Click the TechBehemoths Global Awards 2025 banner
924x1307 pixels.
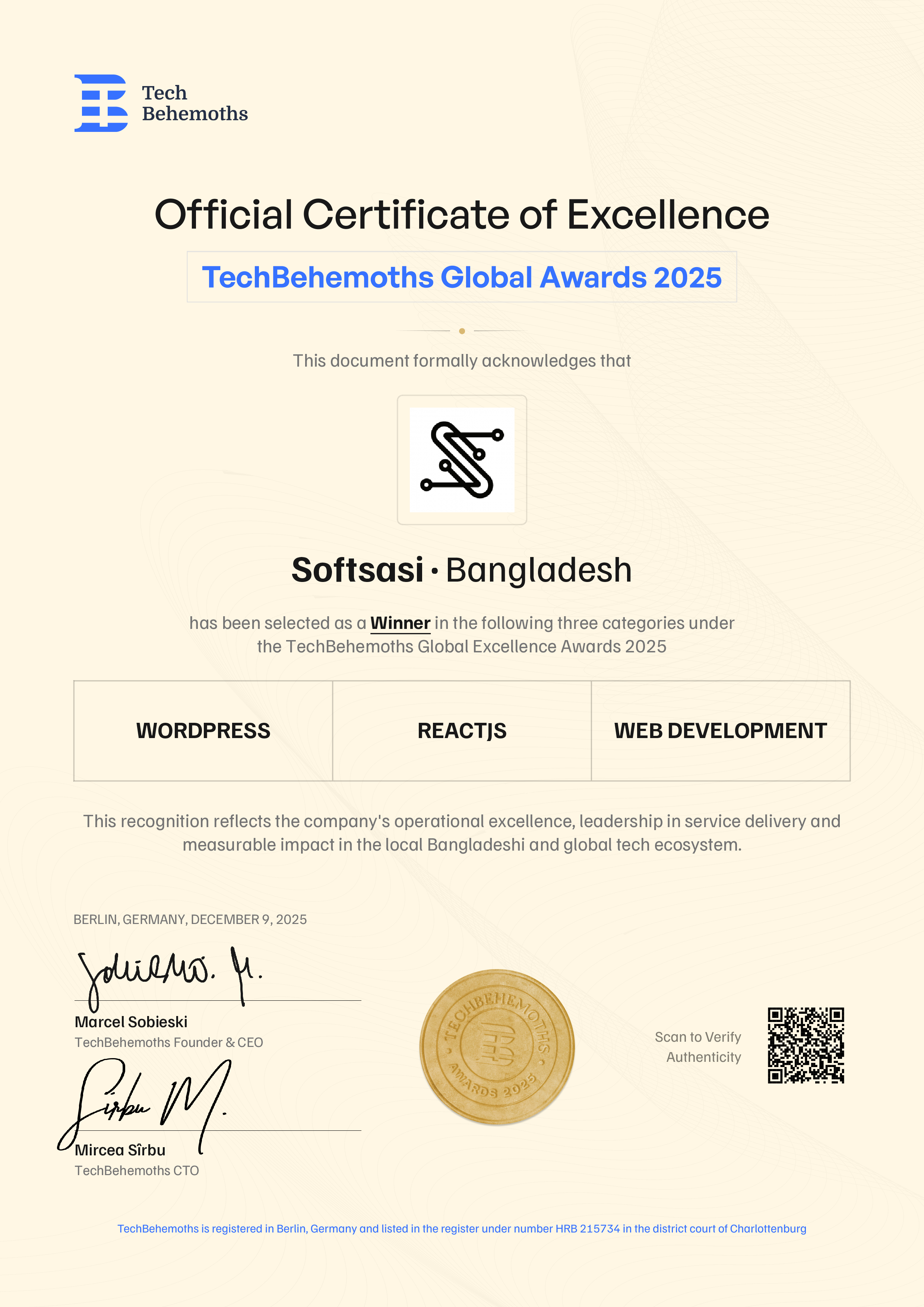462,277
